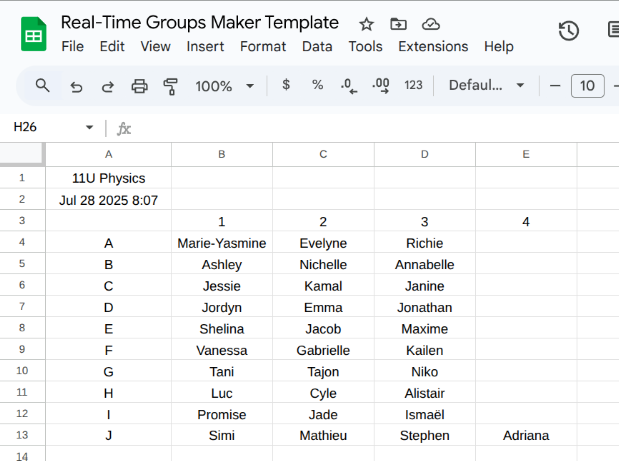This screenshot has height=461, width=619.
Task: Decrease font size with minus button
Action: 555,86
